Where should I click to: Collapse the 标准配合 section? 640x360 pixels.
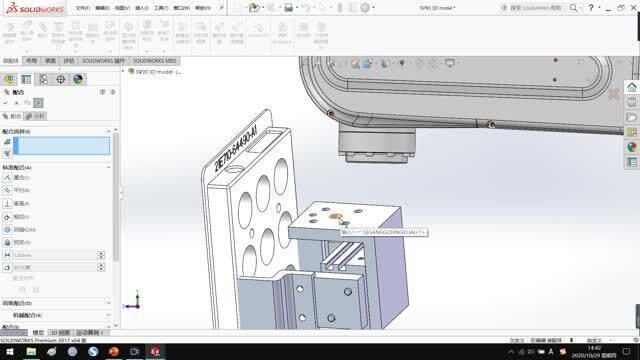pos(108,167)
